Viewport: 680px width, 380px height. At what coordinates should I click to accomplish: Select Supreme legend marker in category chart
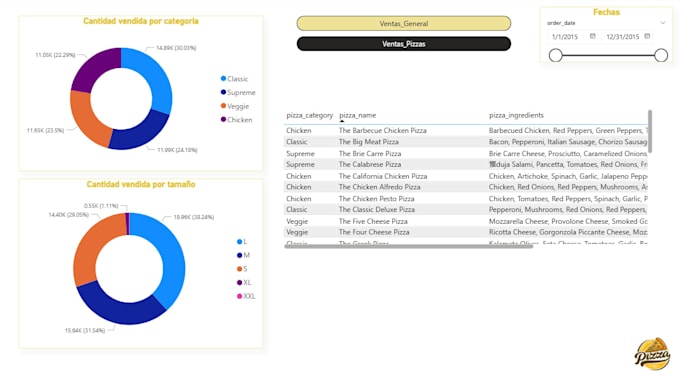pyautogui.click(x=223, y=92)
